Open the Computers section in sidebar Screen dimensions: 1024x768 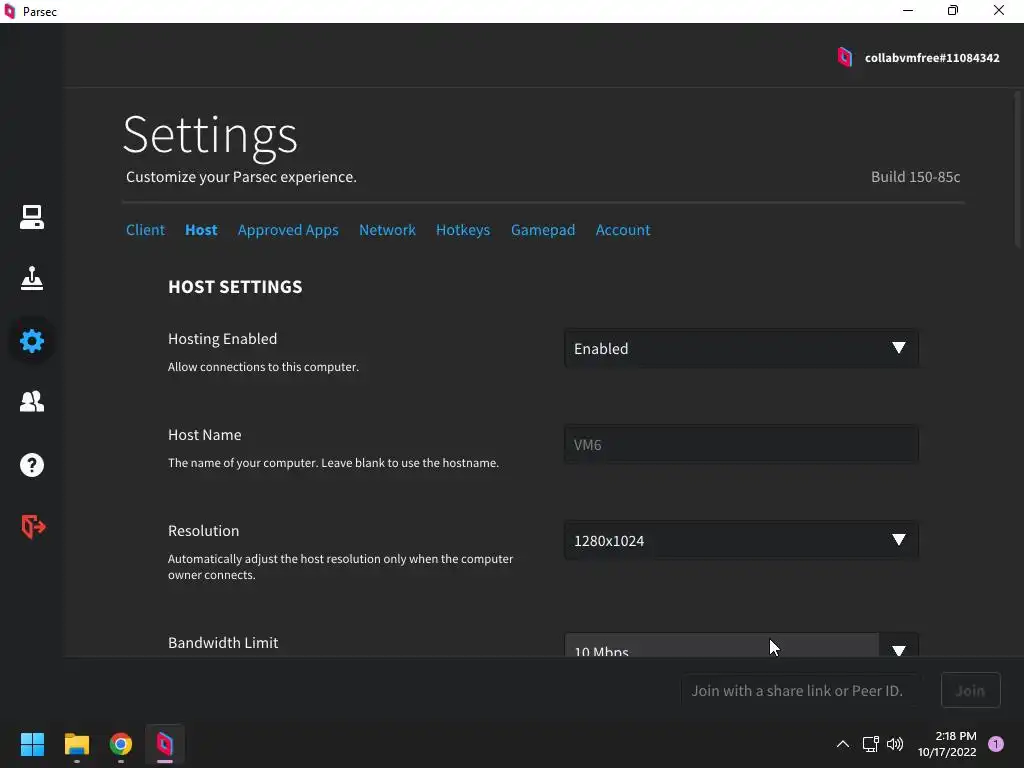coord(32,217)
